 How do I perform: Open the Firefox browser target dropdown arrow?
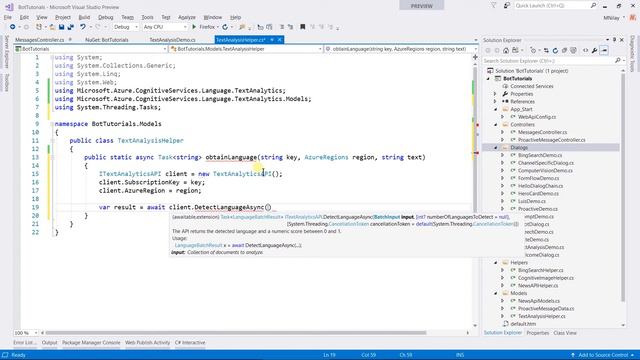pyautogui.click(x=218, y=27)
